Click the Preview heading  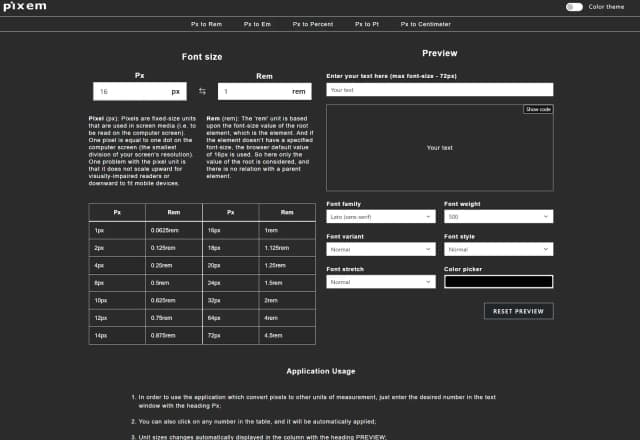coord(440,53)
